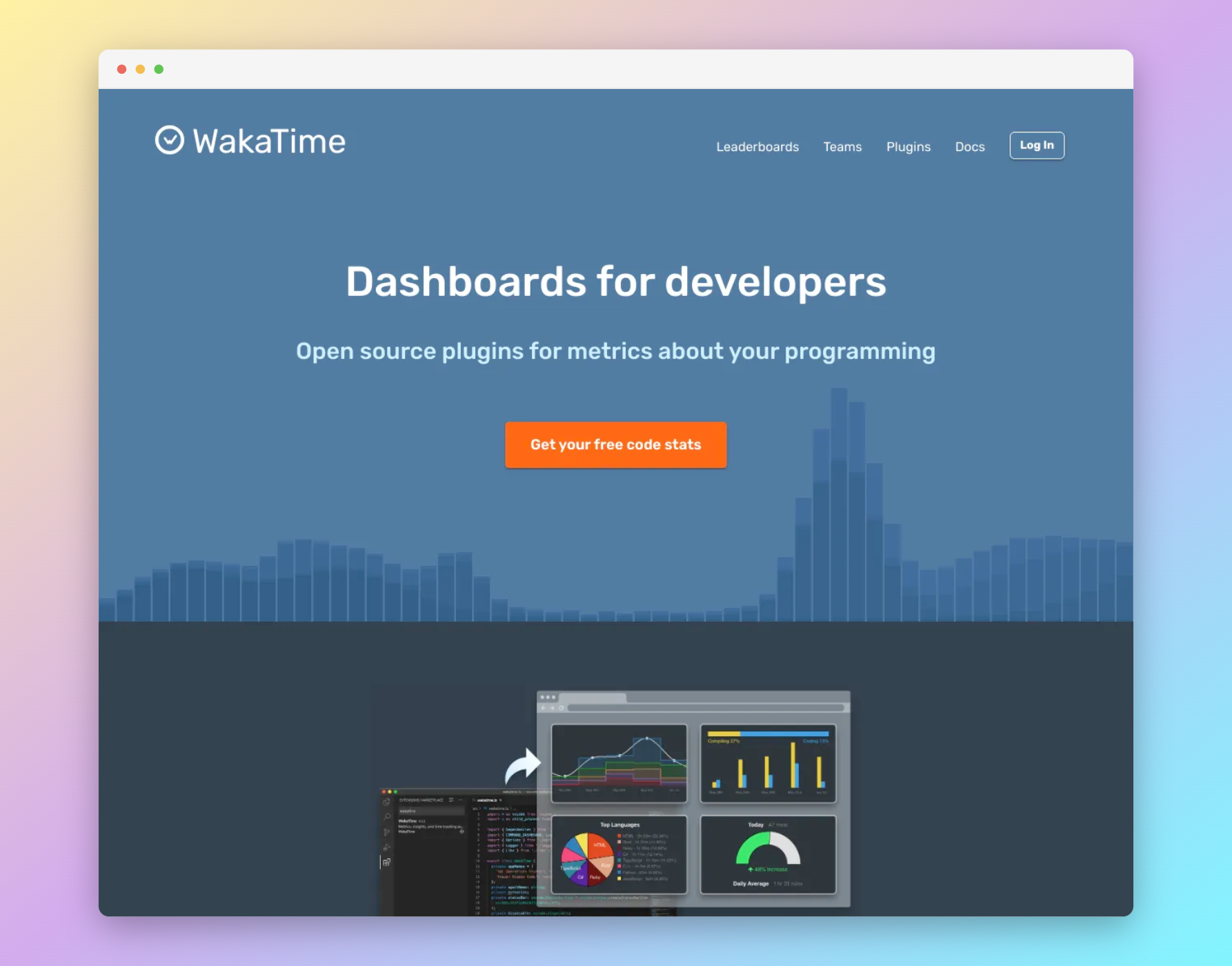Click the code editor screenshot image
The width and height of the screenshot is (1232, 966).
coord(459,852)
